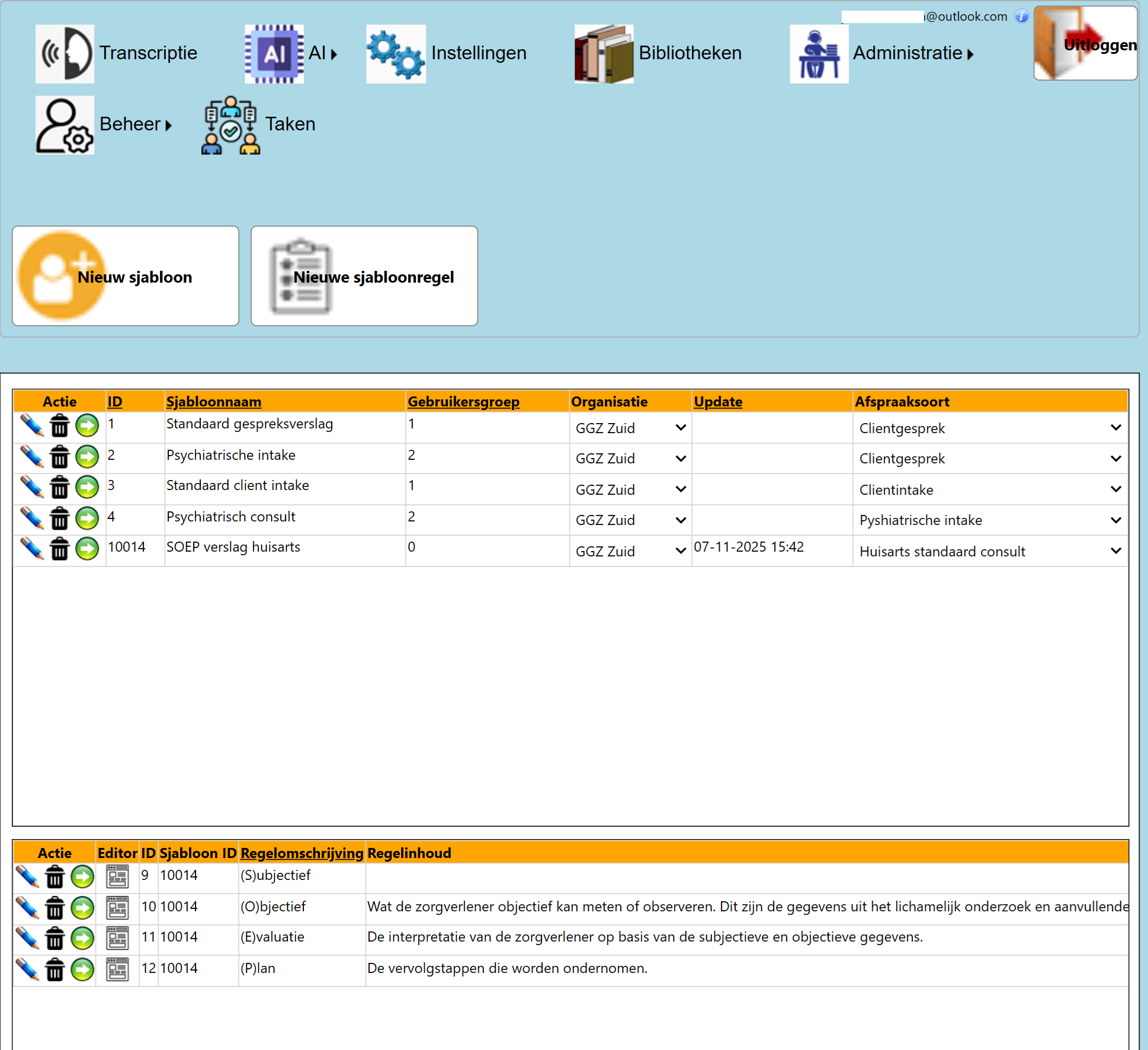Image resolution: width=1148 pixels, height=1050 pixels.
Task: Click the blue info icon next to email
Action: click(1021, 17)
